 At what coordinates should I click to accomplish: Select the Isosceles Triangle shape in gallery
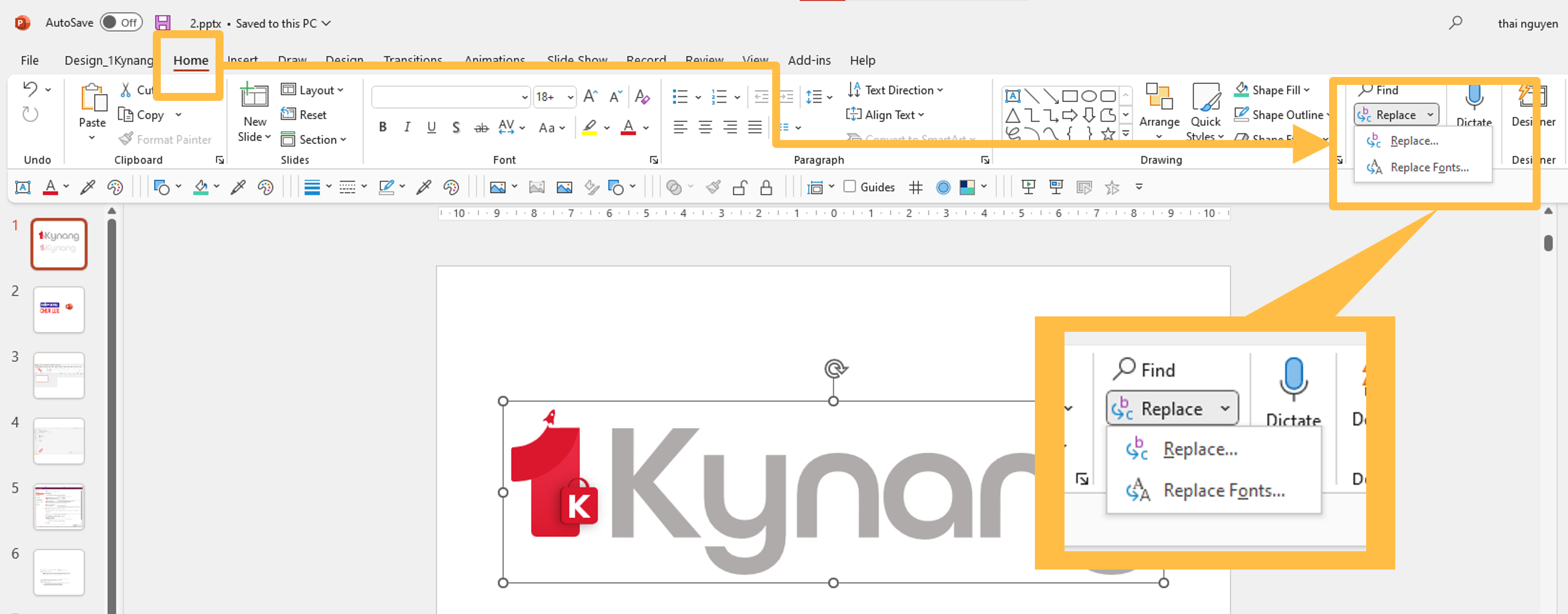pos(1012,115)
